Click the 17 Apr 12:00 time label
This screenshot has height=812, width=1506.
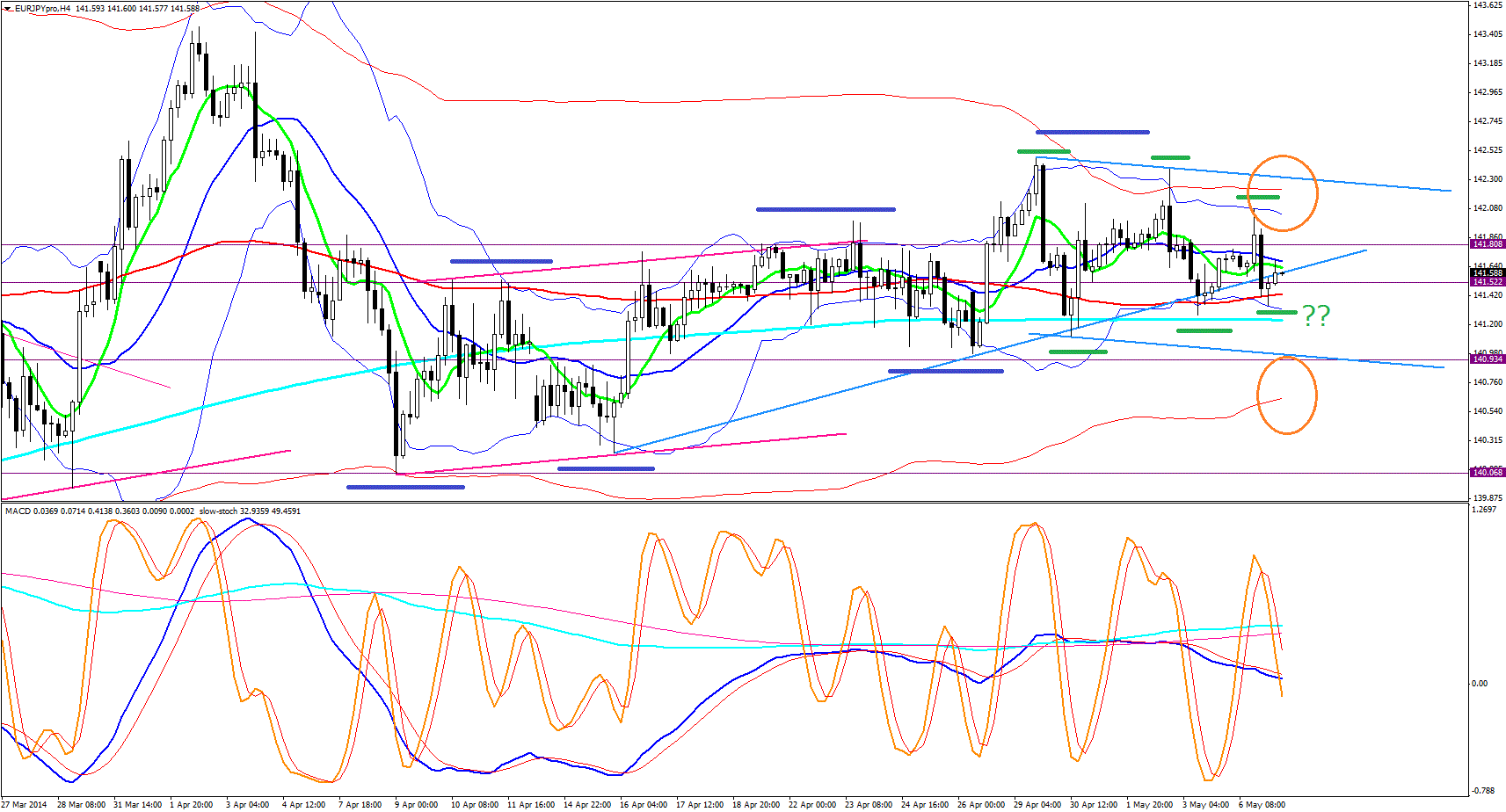(x=700, y=805)
